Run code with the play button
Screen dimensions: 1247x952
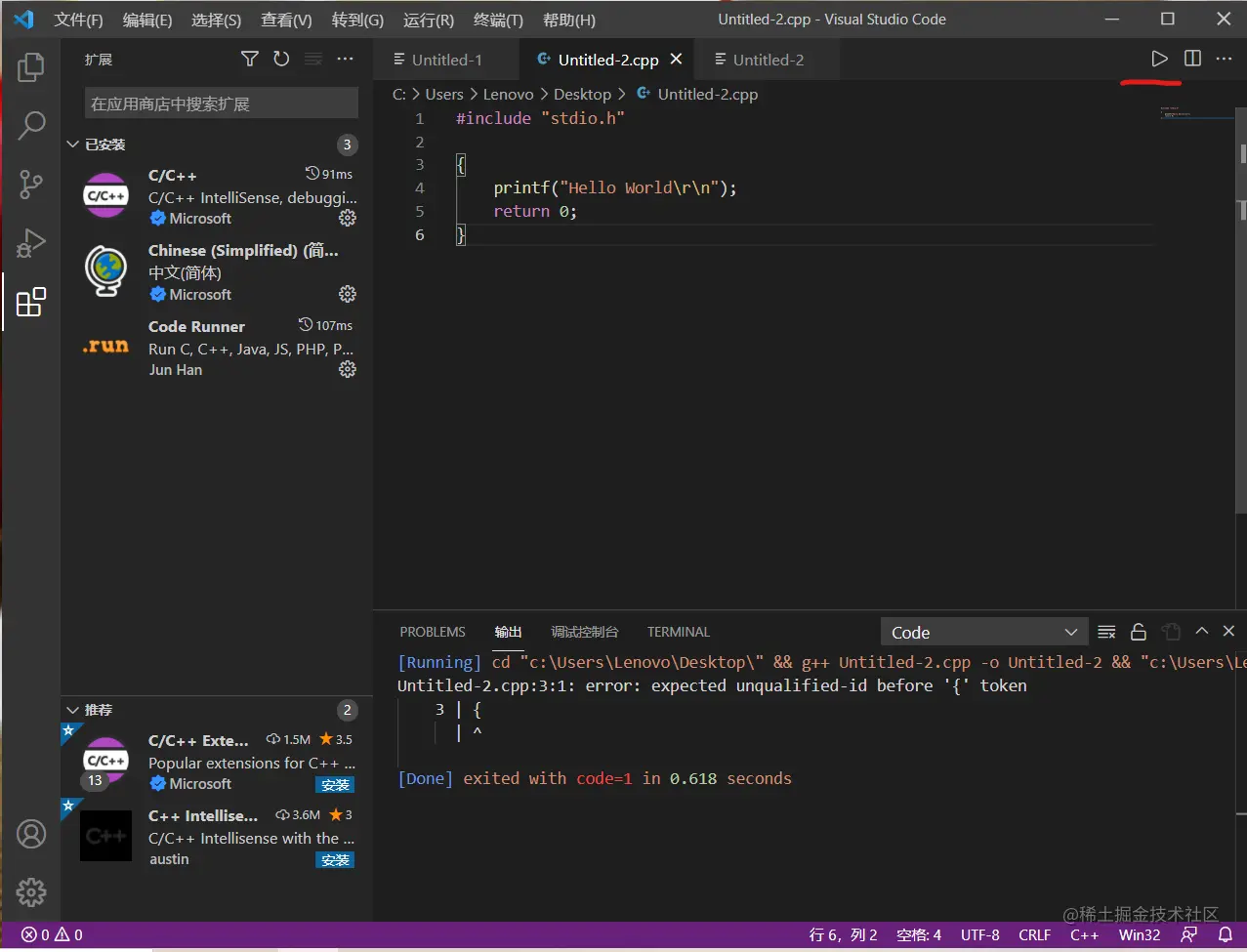pos(1159,60)
